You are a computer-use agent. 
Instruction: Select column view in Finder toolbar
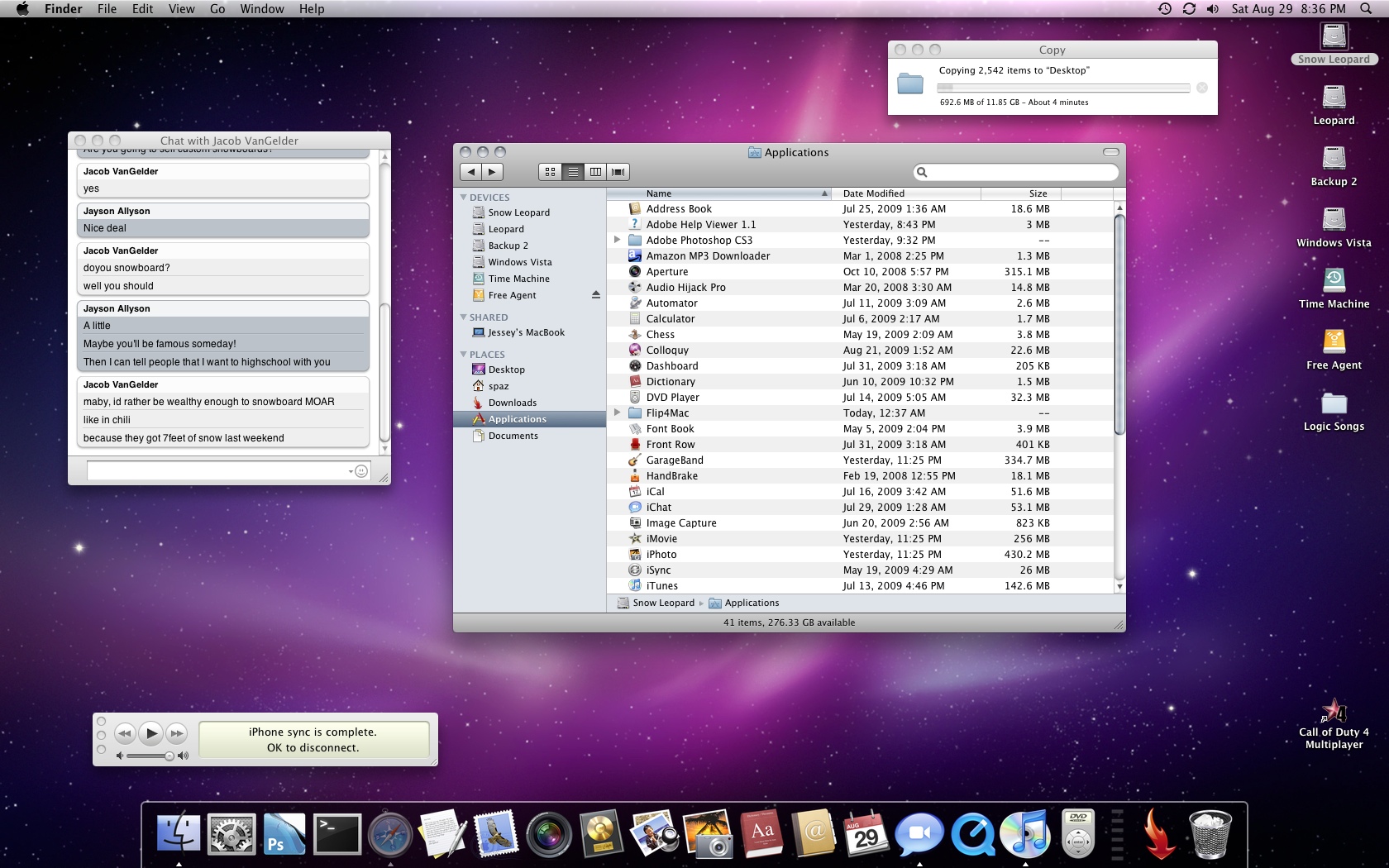[x=595, y=172]
